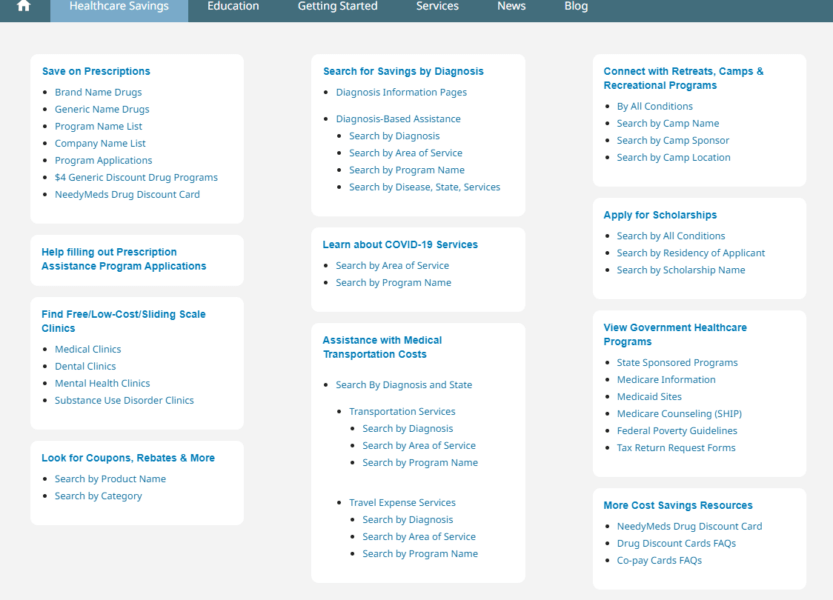Open Search for Savings by Diagnosis heading
Viewport: 833px width, 600px height.
tap(403, 71)
